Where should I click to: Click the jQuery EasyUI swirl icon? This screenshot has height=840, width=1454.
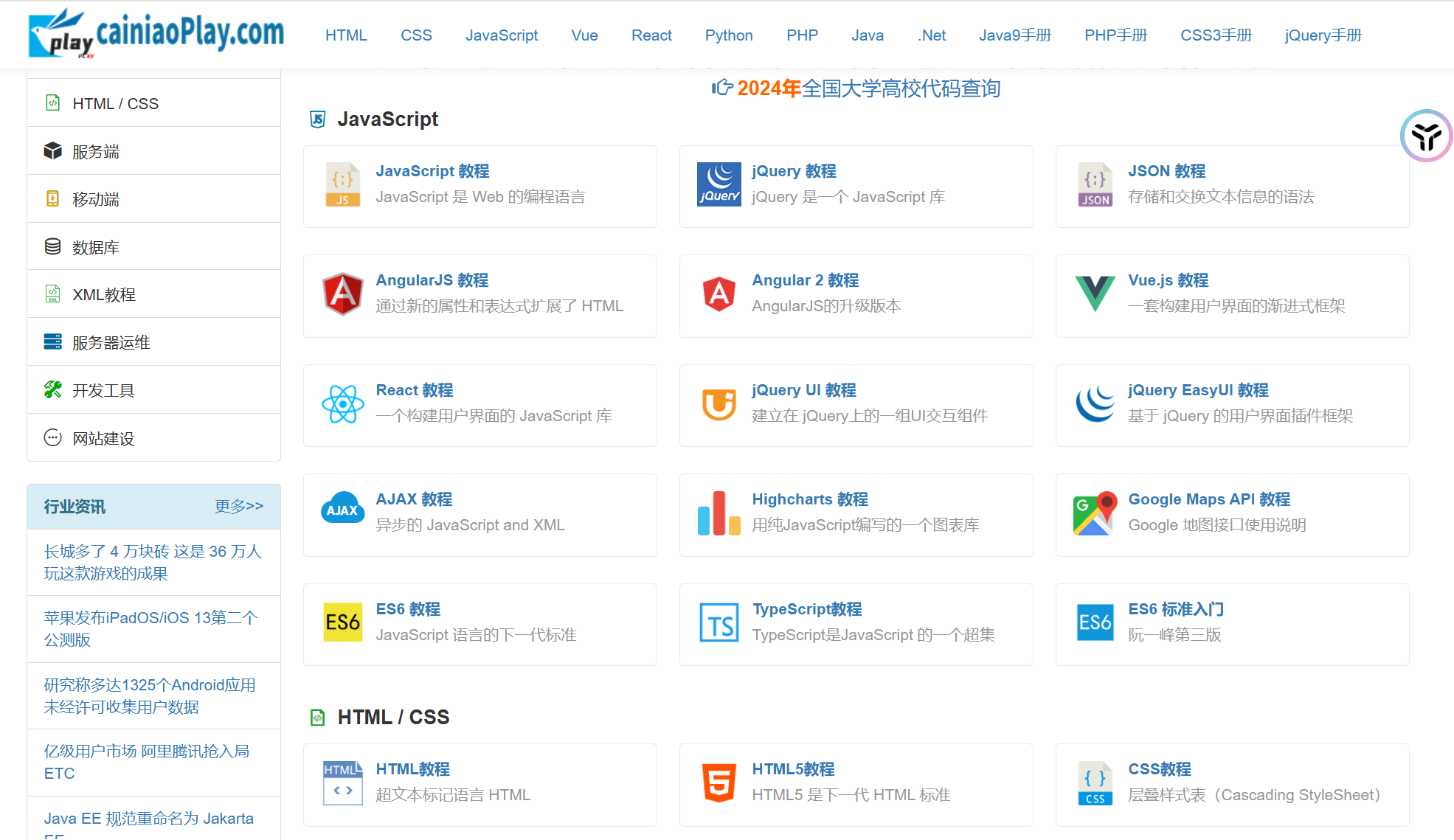click(1095, 403)
